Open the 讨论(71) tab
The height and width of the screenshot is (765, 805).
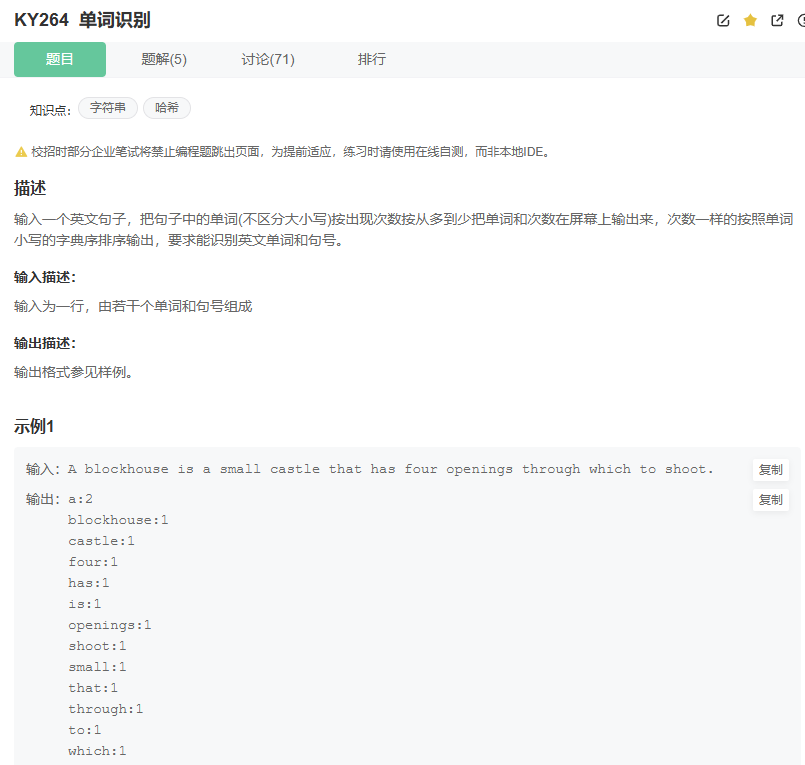click(x=268, y=60)
